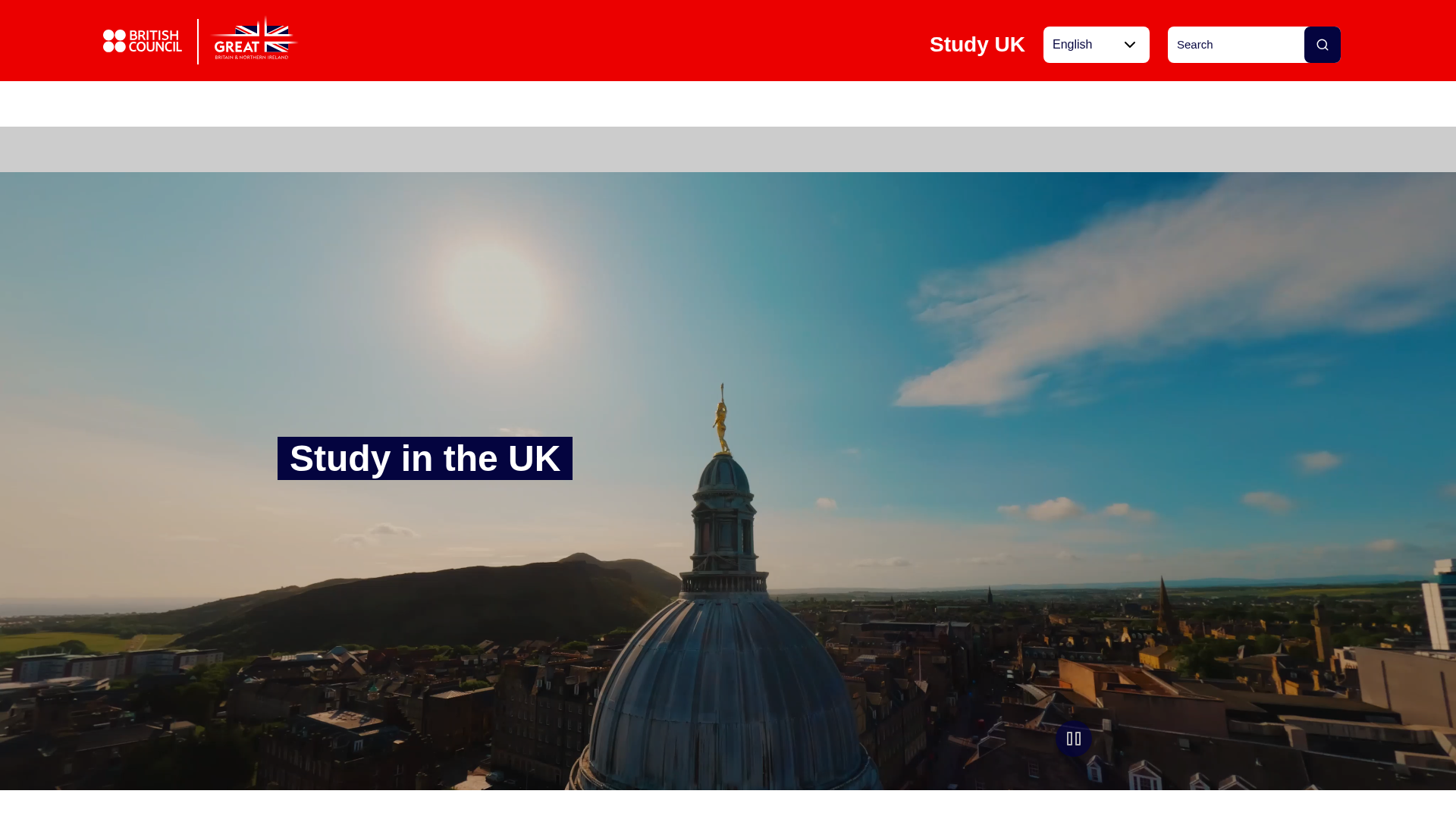Click the British Council logo

point(143,42)
